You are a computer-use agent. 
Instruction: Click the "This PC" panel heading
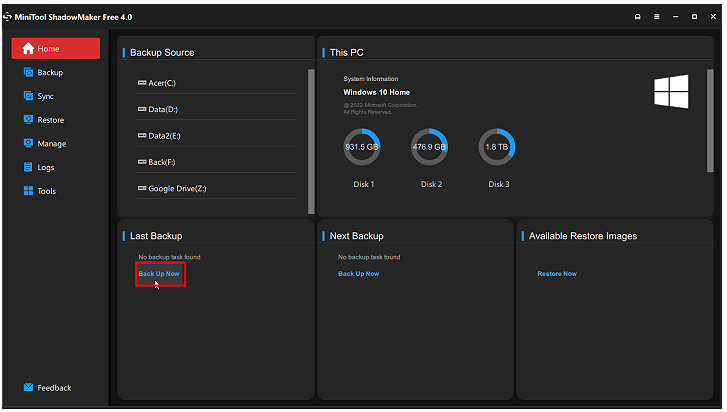[346, 52]
